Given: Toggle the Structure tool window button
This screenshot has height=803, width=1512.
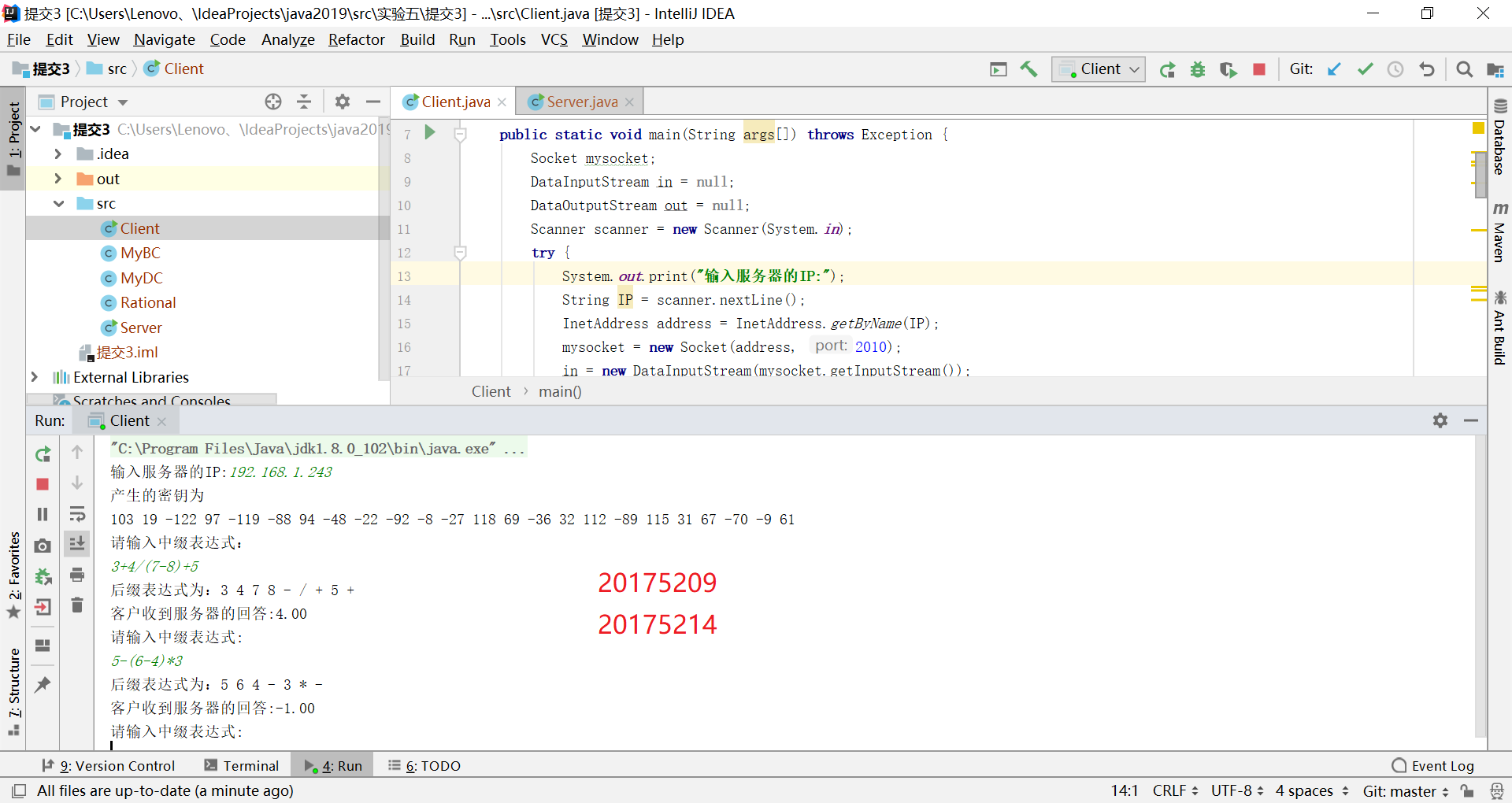Looking at the screenshot, I should pos(13,691).
